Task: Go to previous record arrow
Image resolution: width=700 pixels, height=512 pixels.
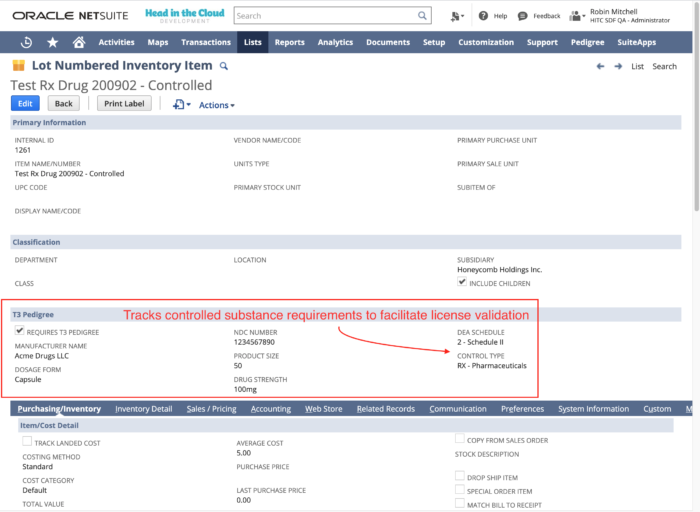Action: [x=600, y=67]
